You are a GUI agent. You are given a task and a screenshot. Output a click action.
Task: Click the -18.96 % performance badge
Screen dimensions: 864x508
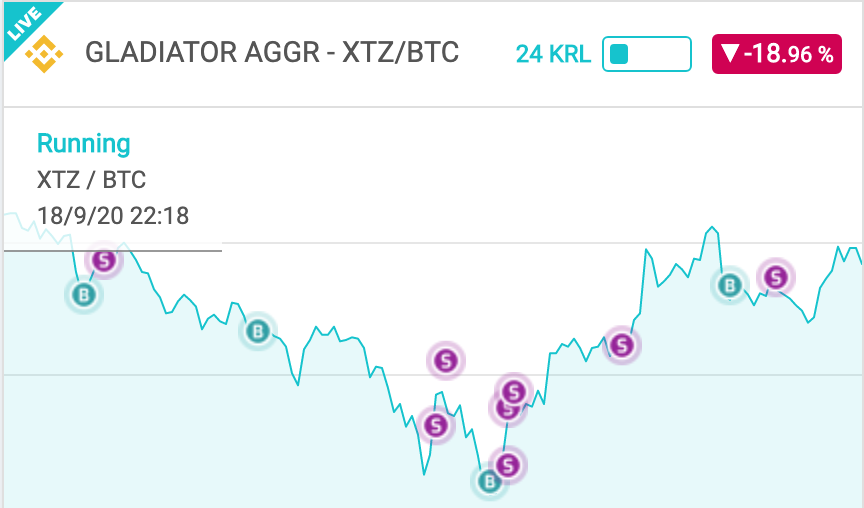tap(777, 54)
